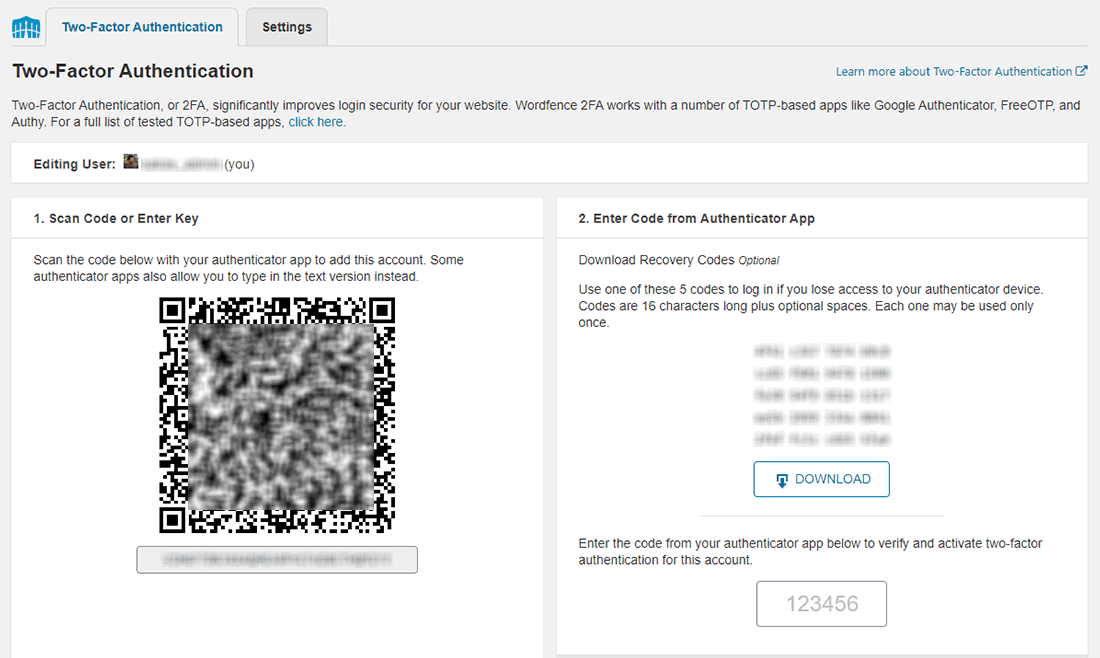Click the blurred username beside the avatar
The width and height of the screenshot is (1100, 658).
(x=180, y=163)
